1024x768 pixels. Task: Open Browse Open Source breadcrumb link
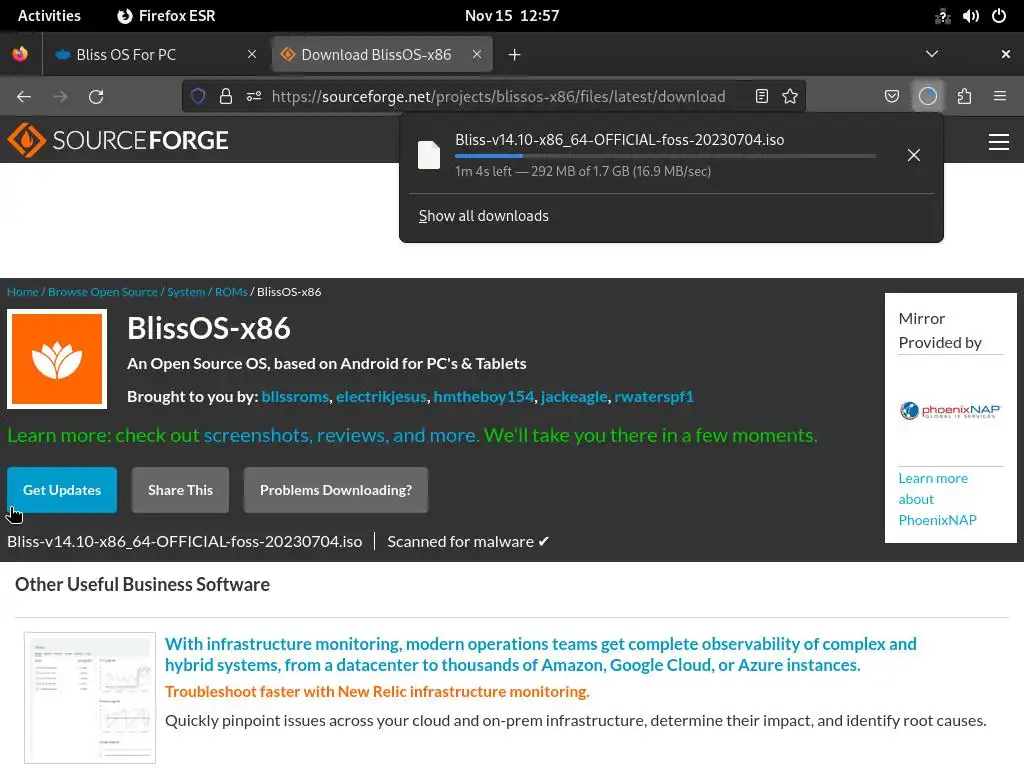(x=103, y=292)
